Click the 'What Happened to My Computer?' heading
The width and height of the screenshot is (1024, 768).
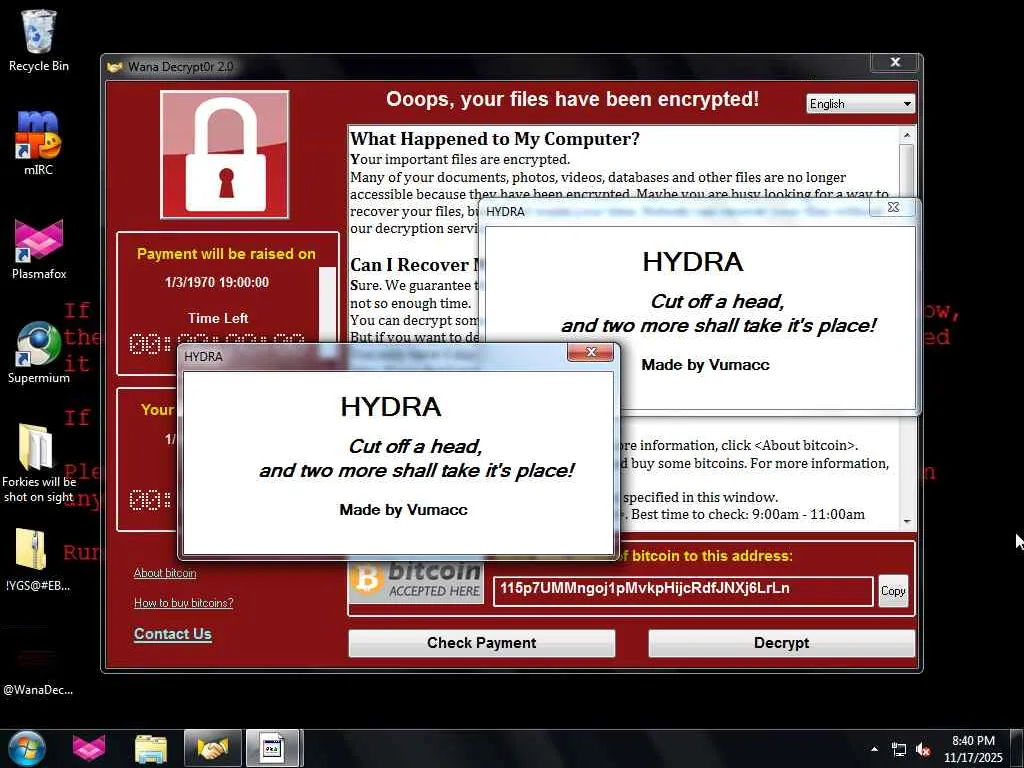(x=495, y=139)
